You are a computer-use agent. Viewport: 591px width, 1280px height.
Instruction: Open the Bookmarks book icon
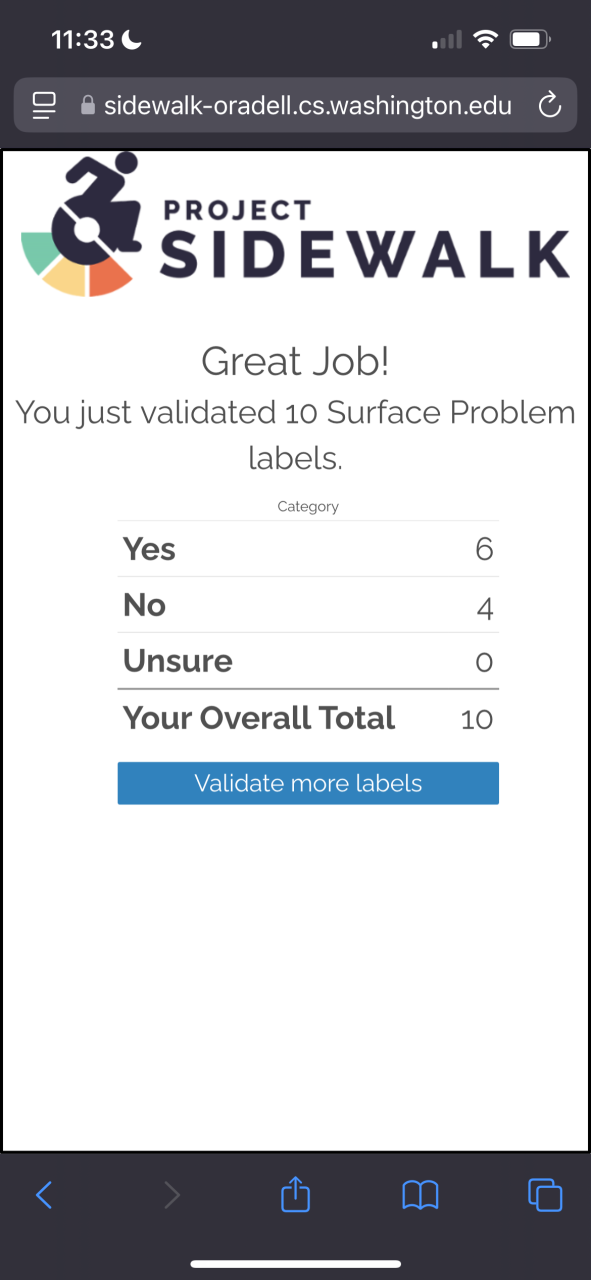point(420,1195)
